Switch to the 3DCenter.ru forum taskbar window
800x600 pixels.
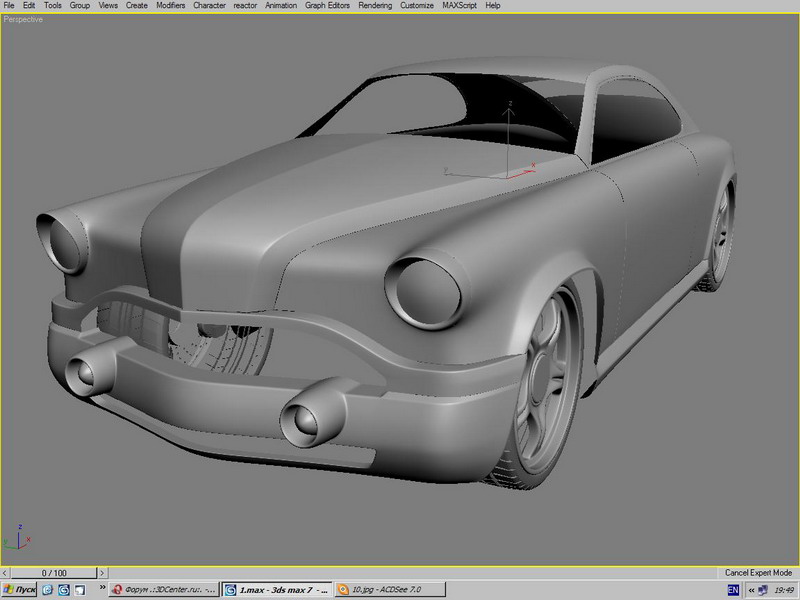coord(164,590)
